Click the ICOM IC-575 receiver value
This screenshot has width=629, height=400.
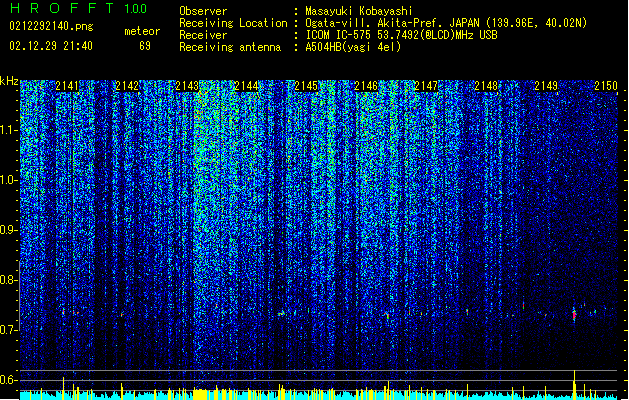click(x=401, y=35)
